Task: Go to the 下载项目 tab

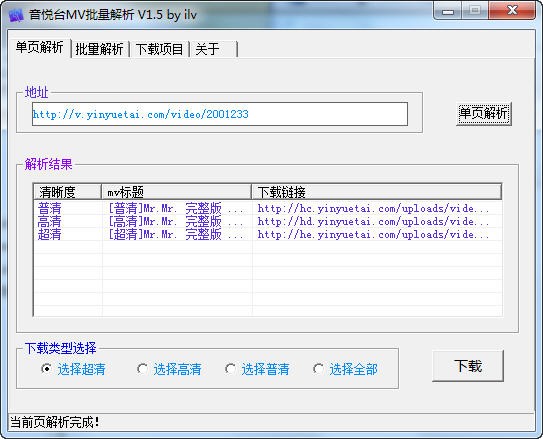Action: tap(159, 49)
